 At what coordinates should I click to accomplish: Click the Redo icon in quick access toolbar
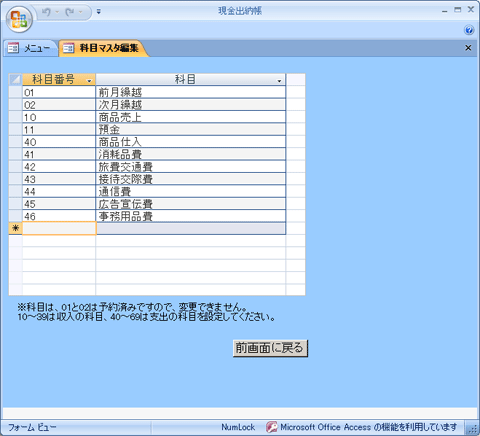coord(70,12)
